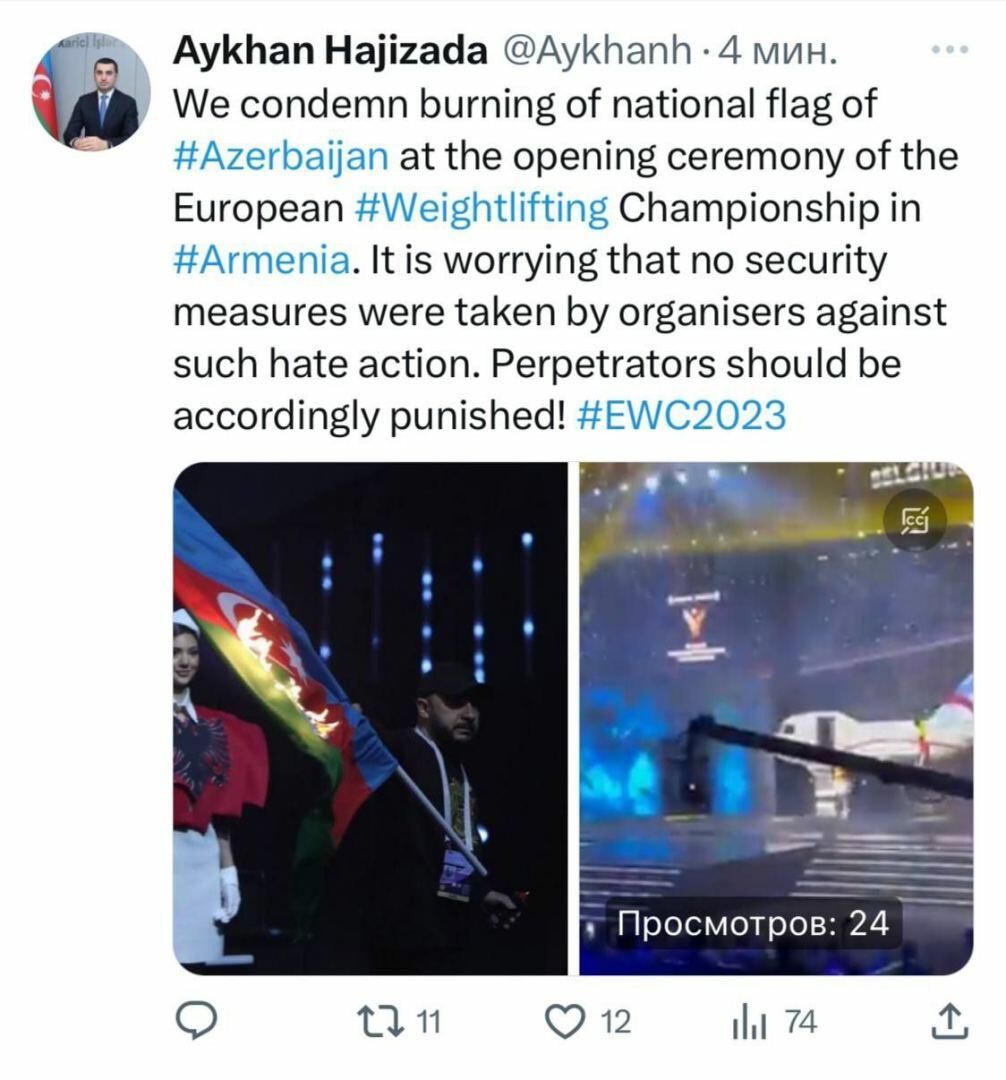Screen dimensions: 1006x1080
Task: Open Aykhan Hajizada's profile avatar
Action: (92, 90)
